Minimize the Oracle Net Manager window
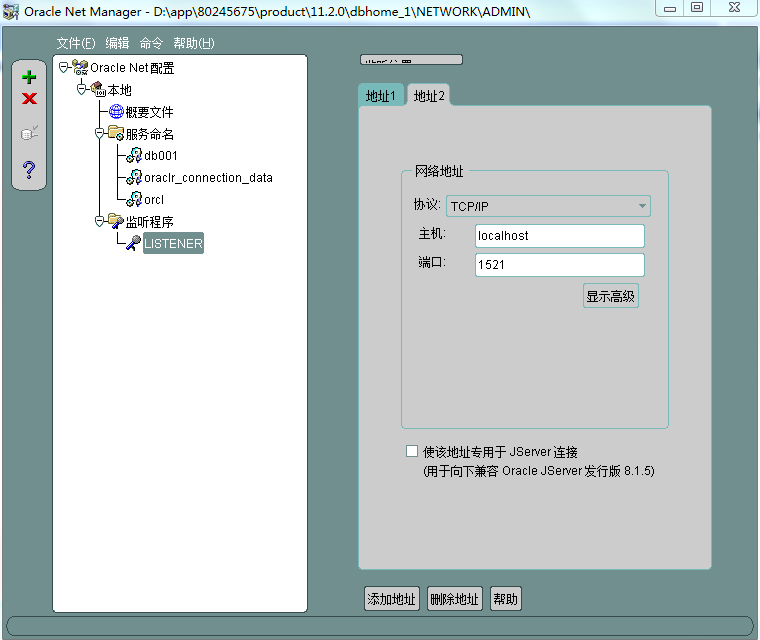This screenshot has width=760, height=640. click(669, 8)
